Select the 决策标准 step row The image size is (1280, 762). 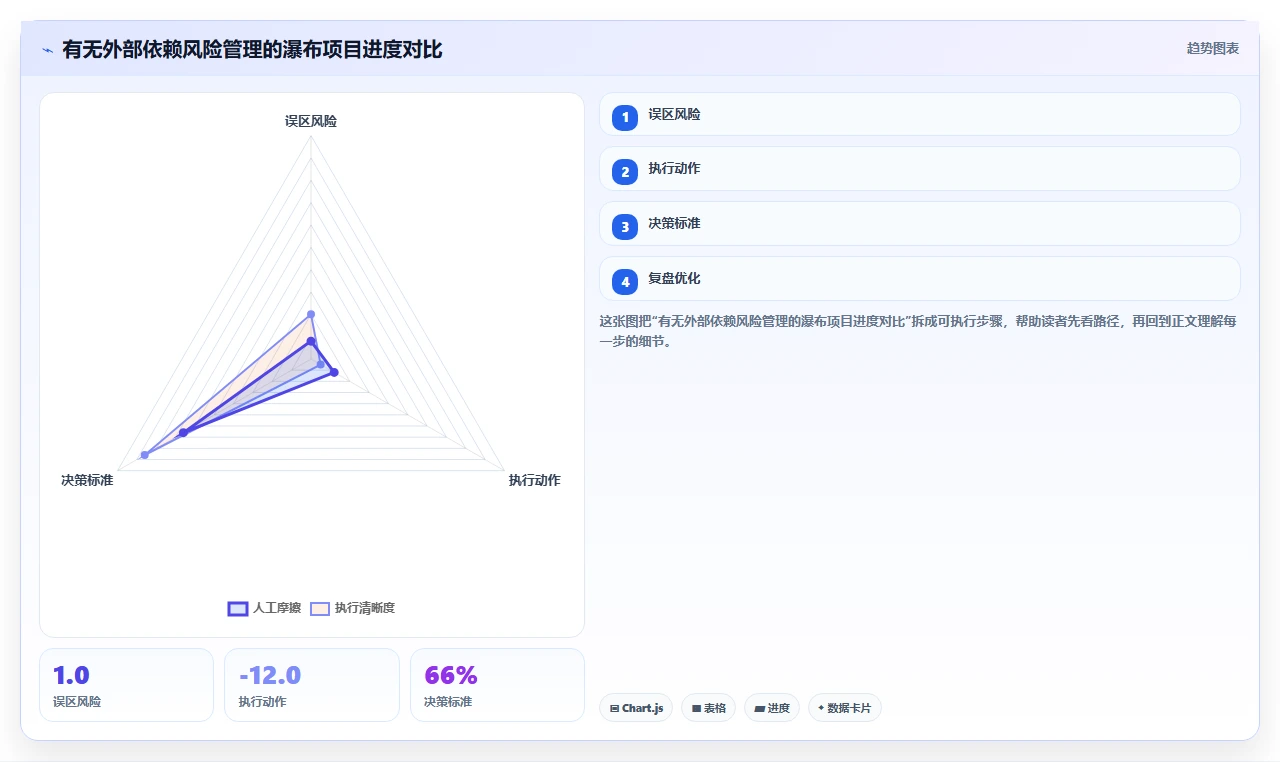[x=919, y=224]
